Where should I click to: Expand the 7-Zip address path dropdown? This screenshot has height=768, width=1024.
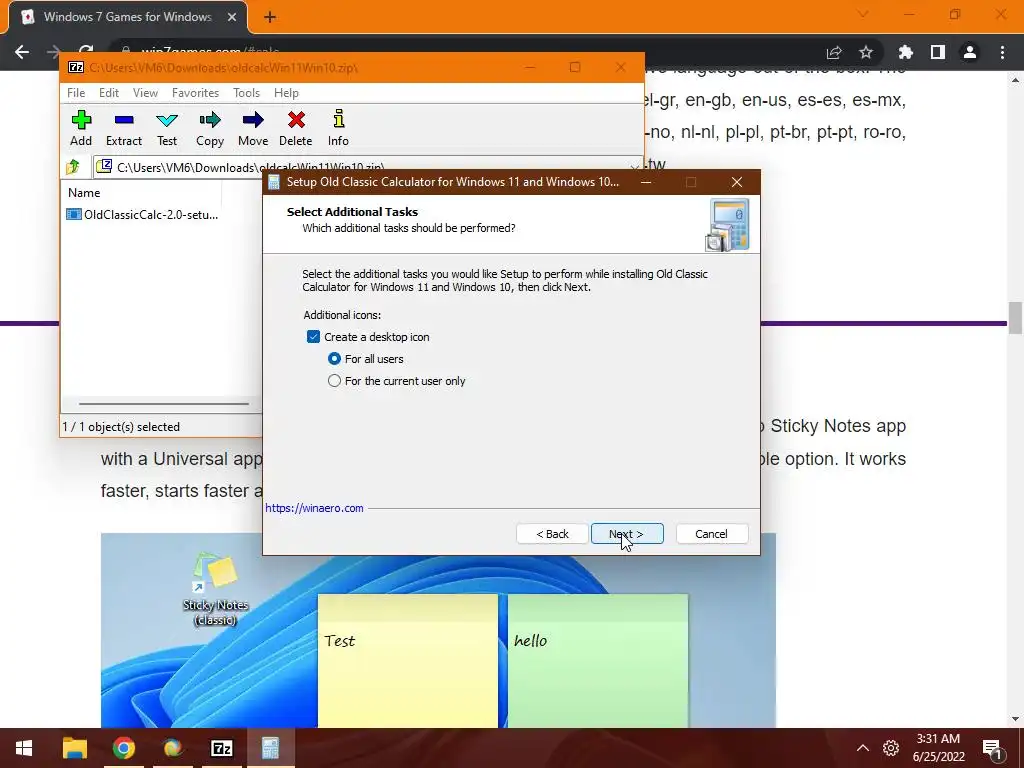[634, 168]
